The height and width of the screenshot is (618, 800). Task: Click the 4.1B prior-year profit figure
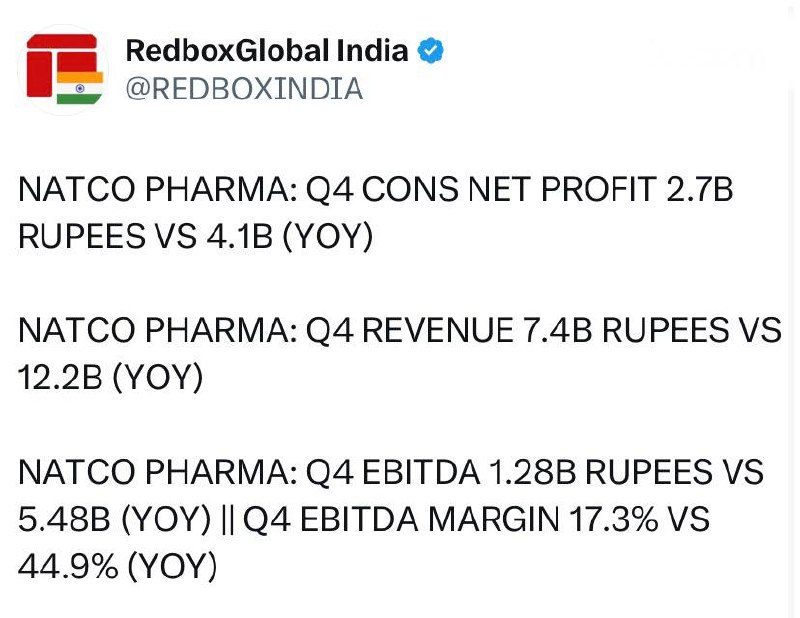pyautogui.click(x=240, y=236)
